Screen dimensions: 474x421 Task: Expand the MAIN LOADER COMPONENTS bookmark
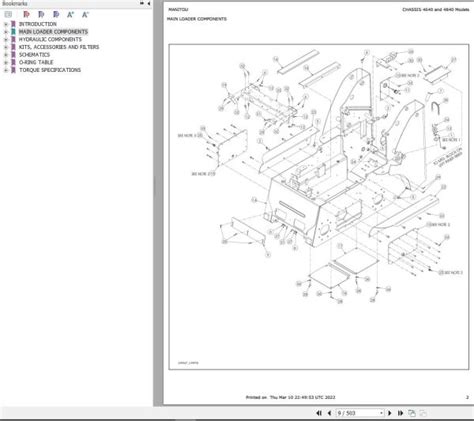point(5,32)
